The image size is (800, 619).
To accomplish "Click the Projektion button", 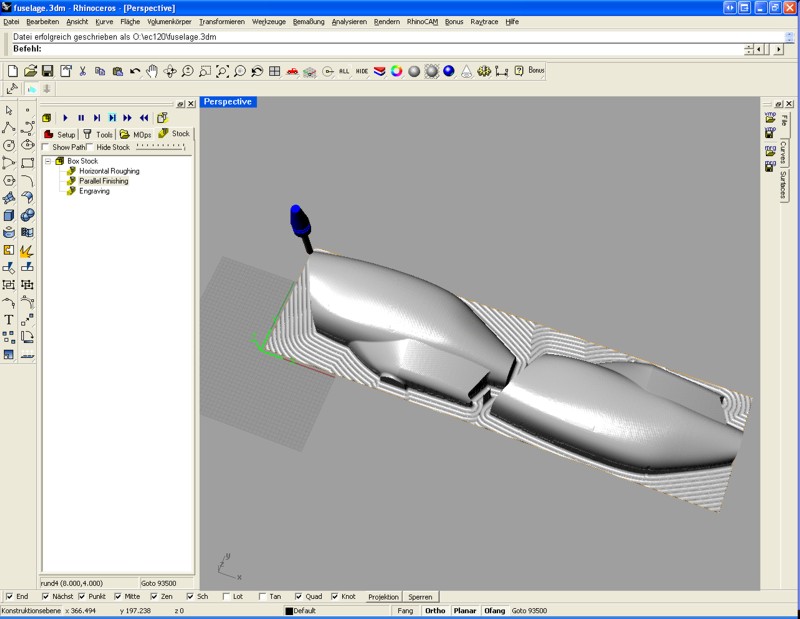I will click(383, 597).
